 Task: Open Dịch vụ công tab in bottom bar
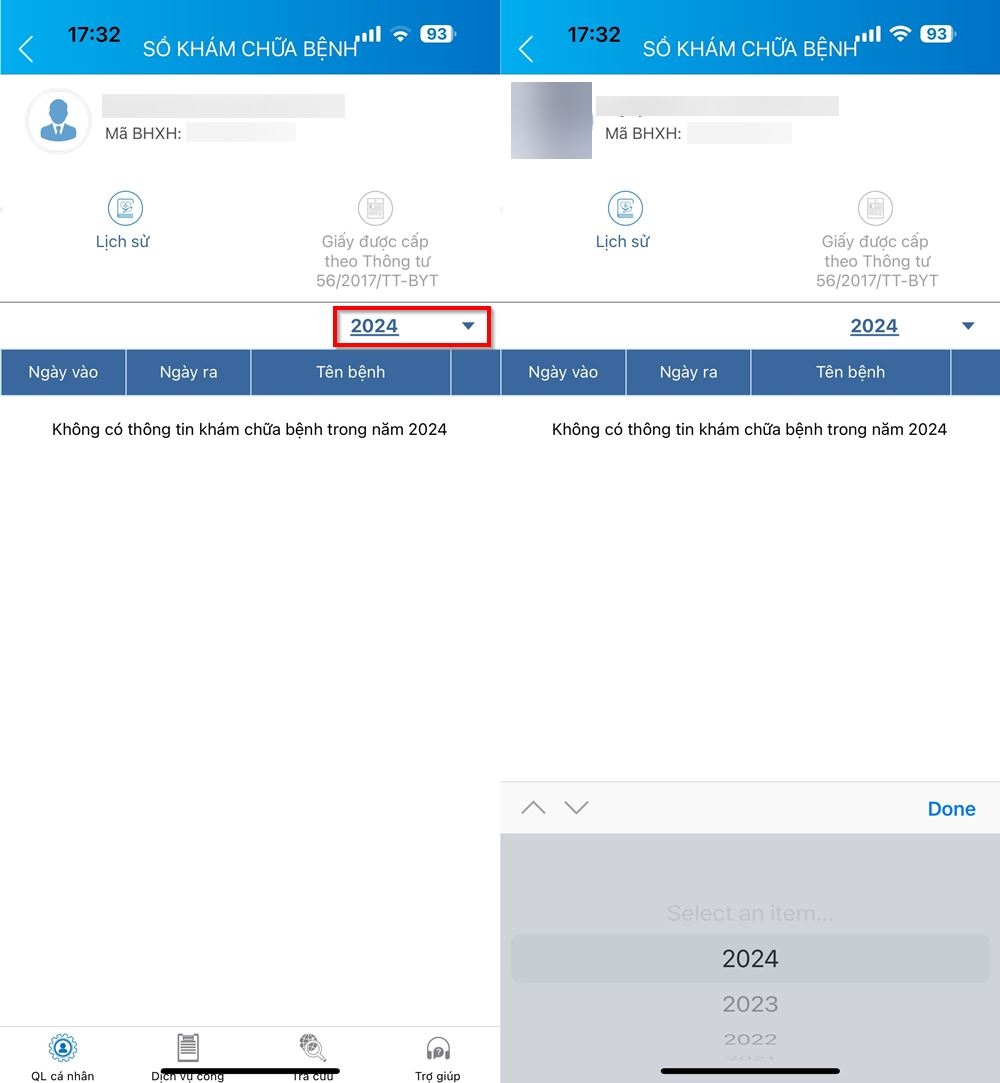(188, 1057)
